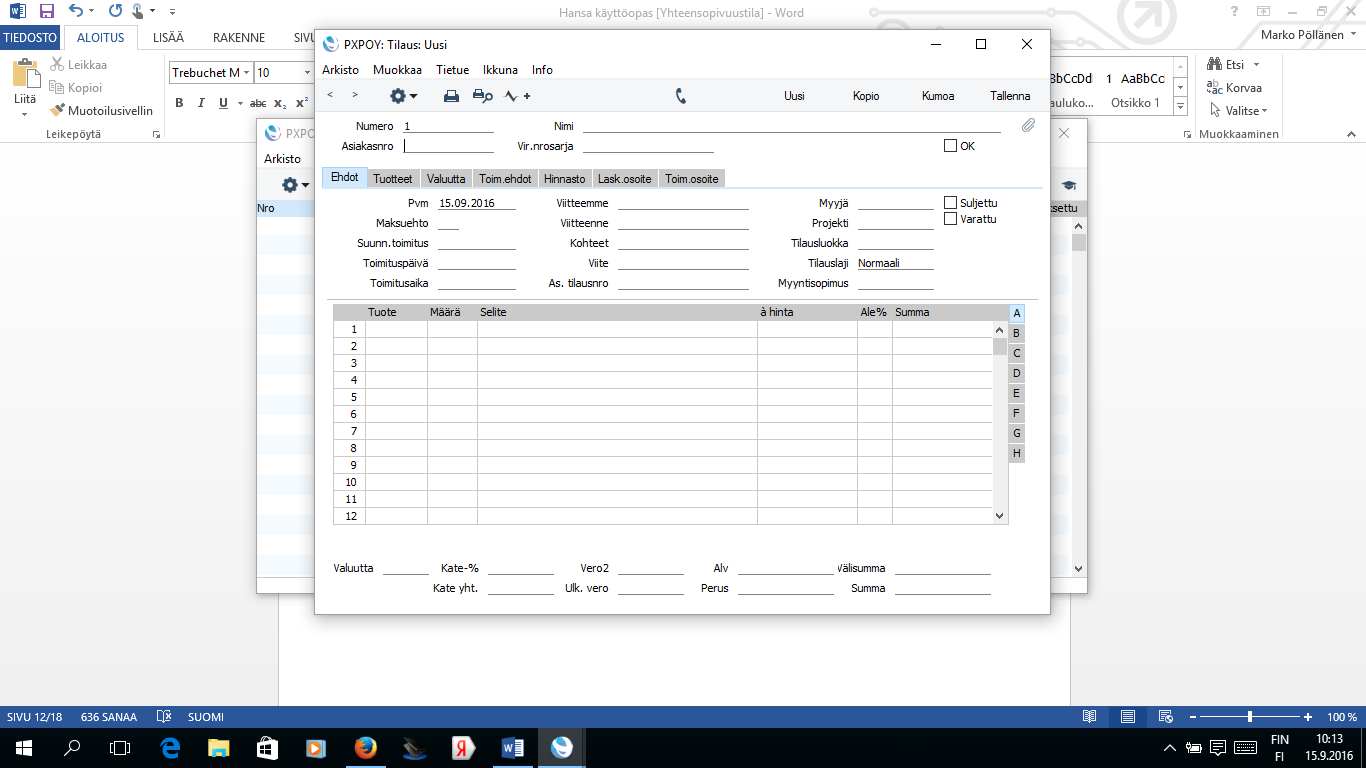Tick the Varattu checkbox
The image size is (1366, 768).
(950, 219)
